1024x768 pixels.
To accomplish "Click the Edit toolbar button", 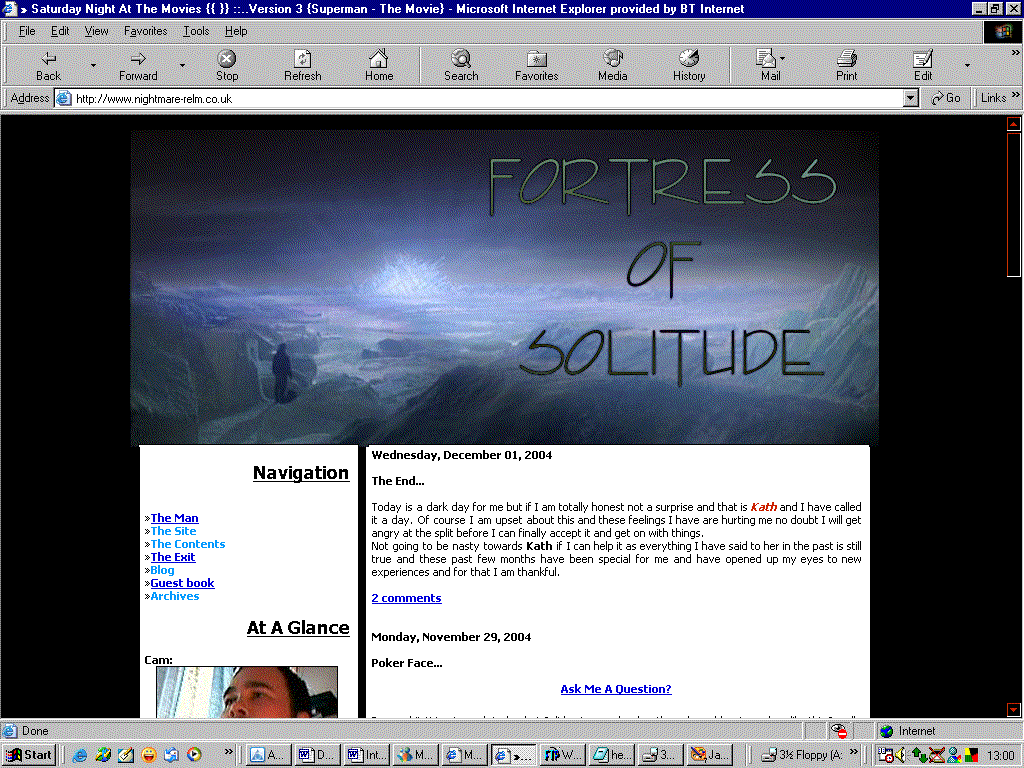I will click(x=923, y=65).
